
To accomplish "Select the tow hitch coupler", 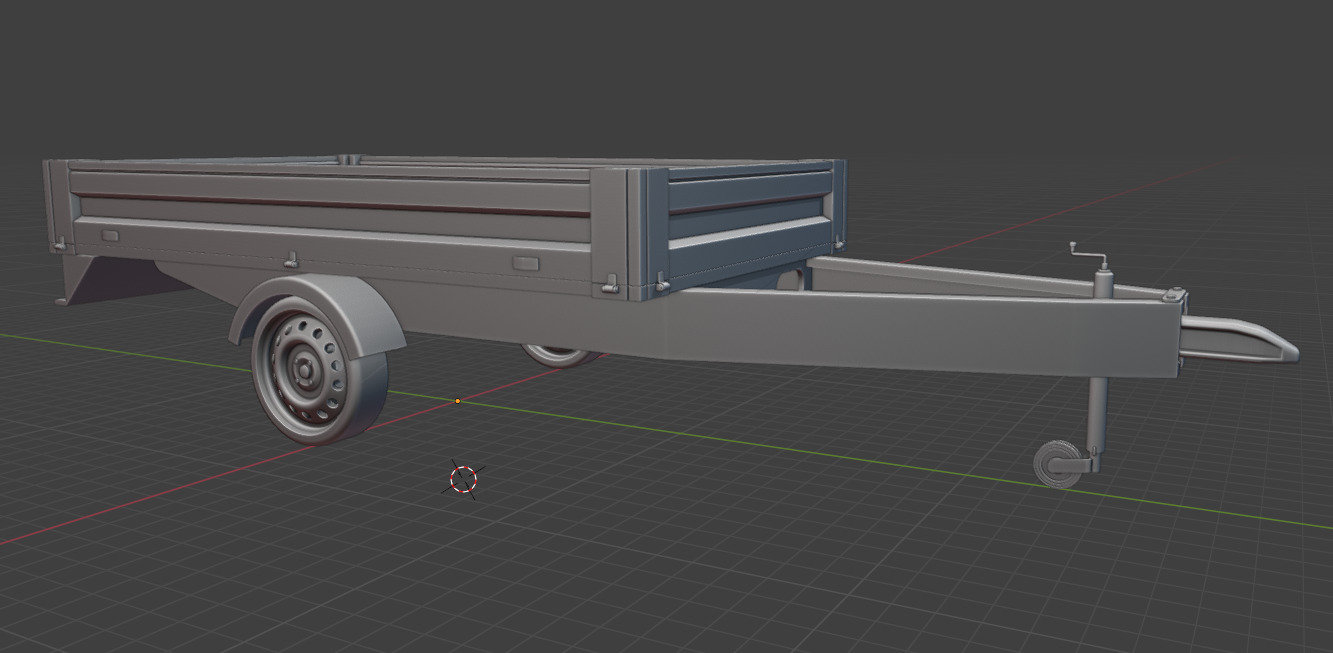I will tap(1238, 342).
